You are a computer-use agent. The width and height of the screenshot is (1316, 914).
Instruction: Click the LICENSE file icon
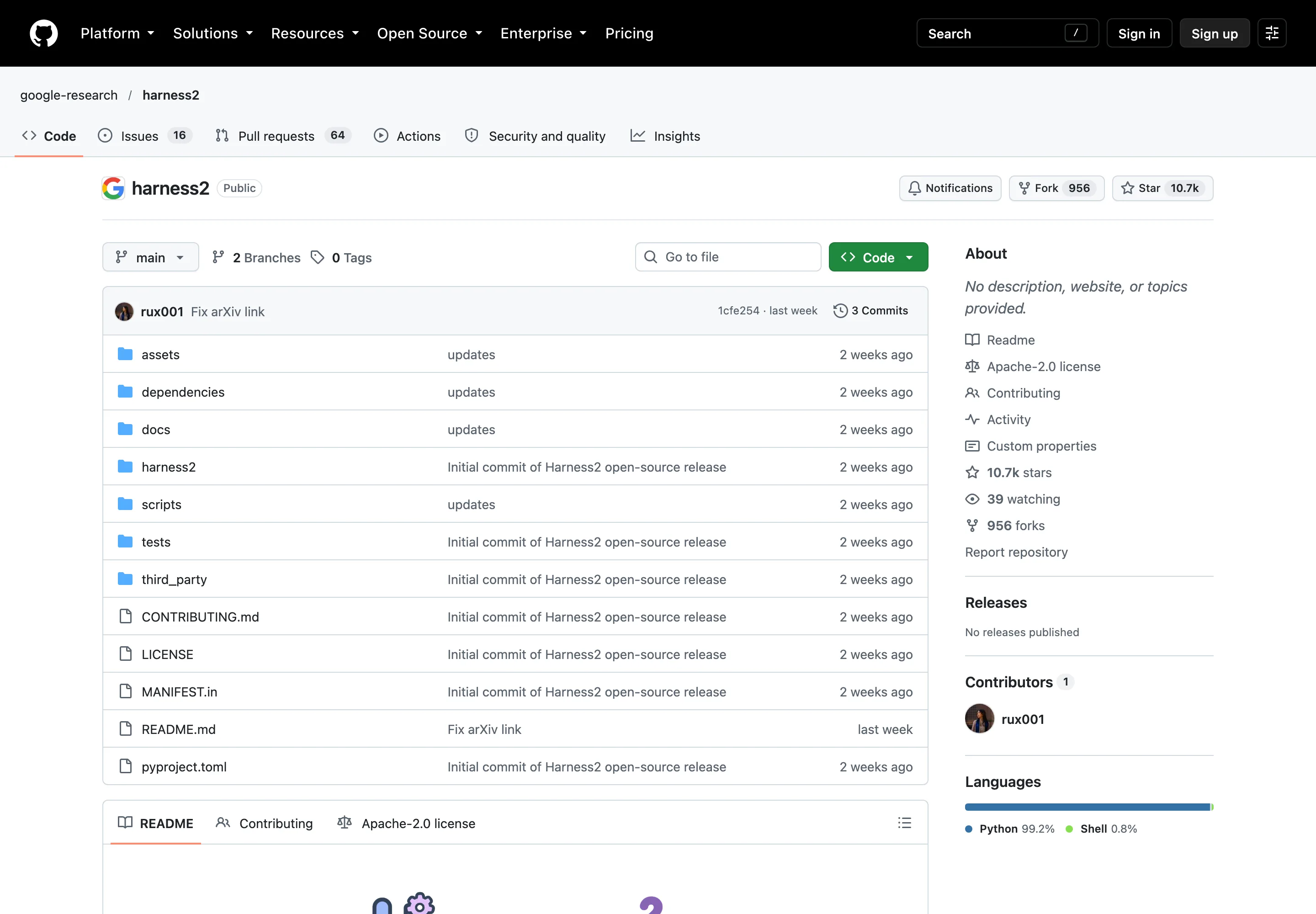pyautogui.click(x=125, y=654)
